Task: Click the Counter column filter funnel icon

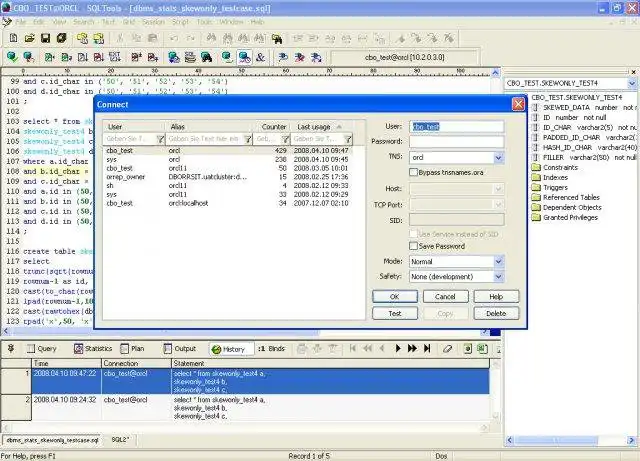Action: 286,139
